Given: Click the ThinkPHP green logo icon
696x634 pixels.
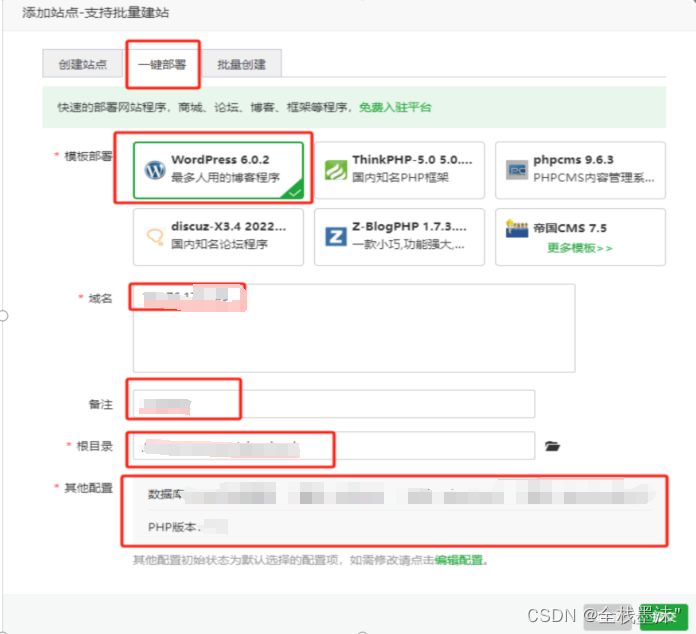Looking at the screenshot, I should (x=336, y=170).
